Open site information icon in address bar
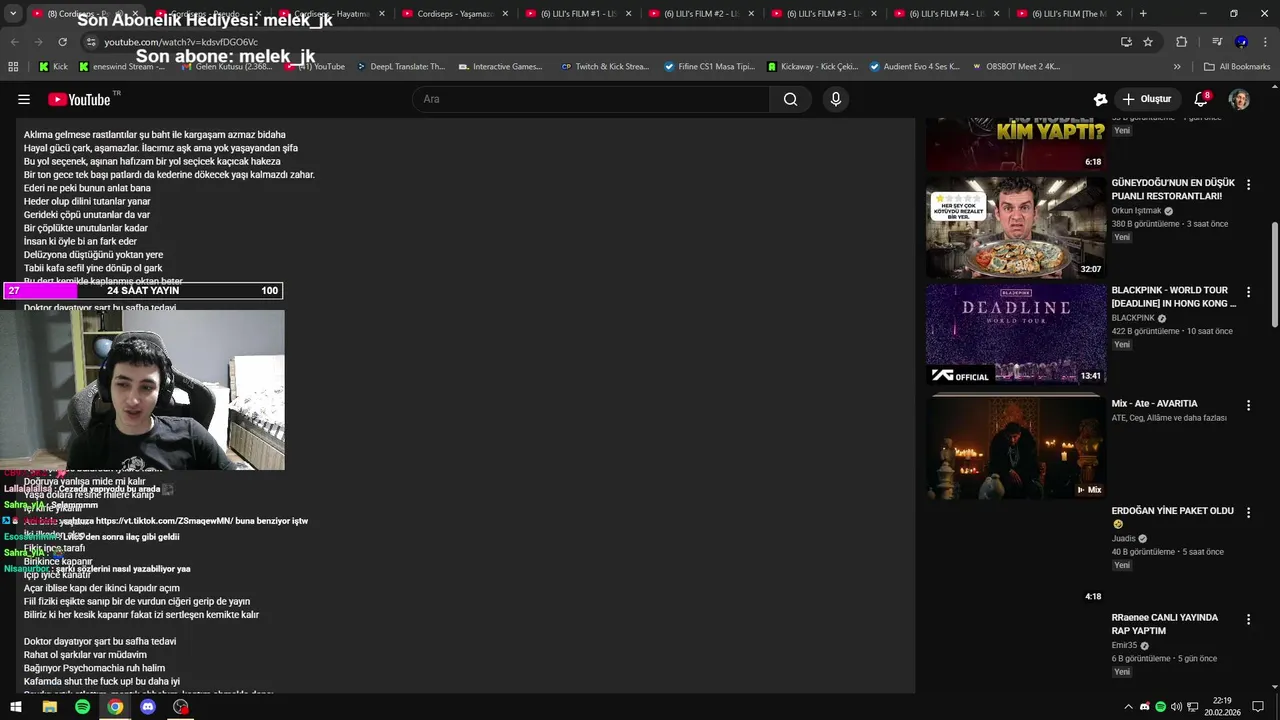The image size is (1280, 720). (91, 42)
